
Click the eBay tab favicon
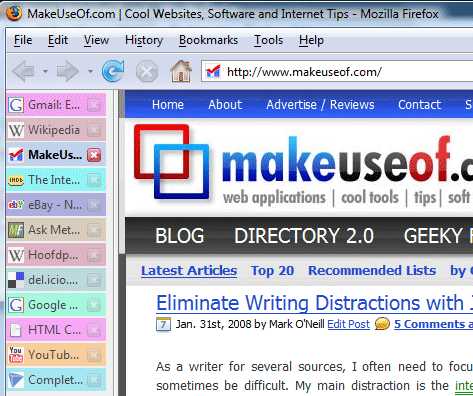point(16,205)
